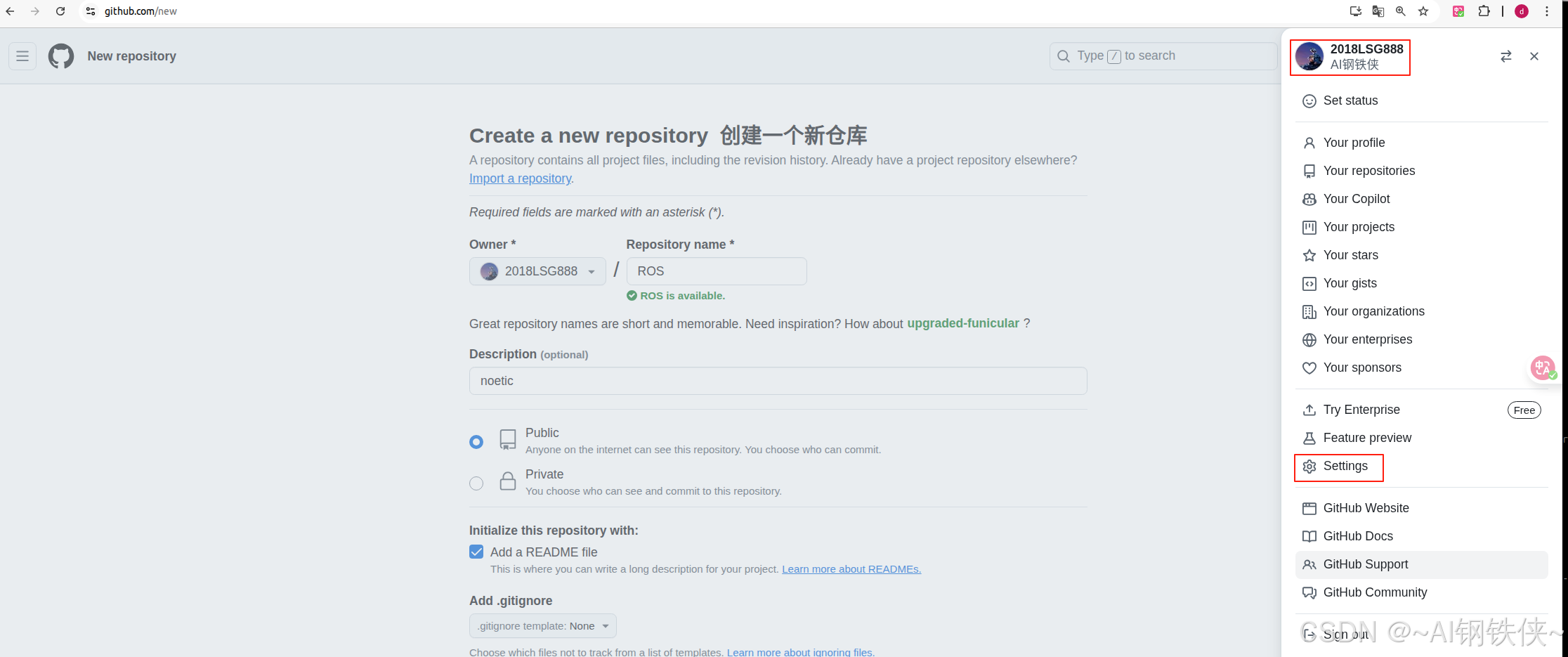This screenshot has width=1568, height=657.
Task: Focus the Type / to search box
Action: click(x=1163, y=56)
